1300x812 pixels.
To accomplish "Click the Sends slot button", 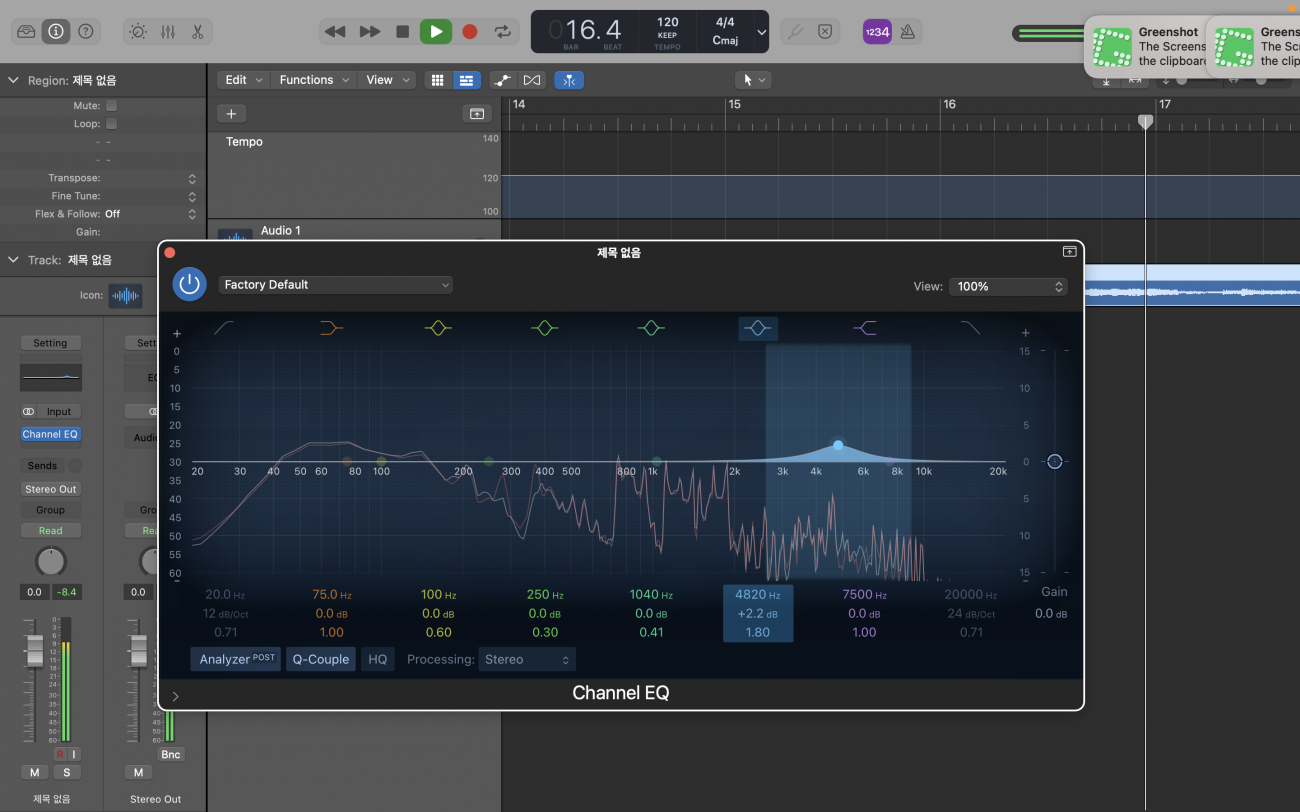I will (x=43, y=466).
